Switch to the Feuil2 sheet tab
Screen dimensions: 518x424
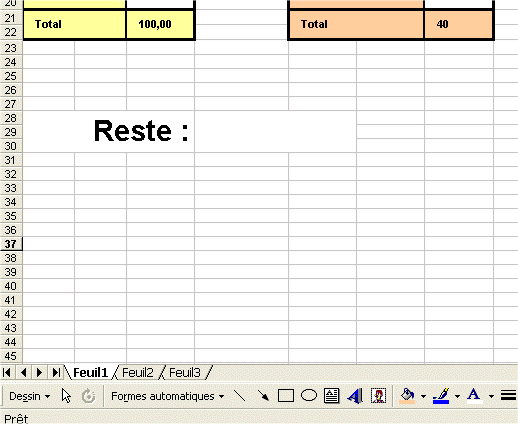pyautogui.click(x=137, y=373)
